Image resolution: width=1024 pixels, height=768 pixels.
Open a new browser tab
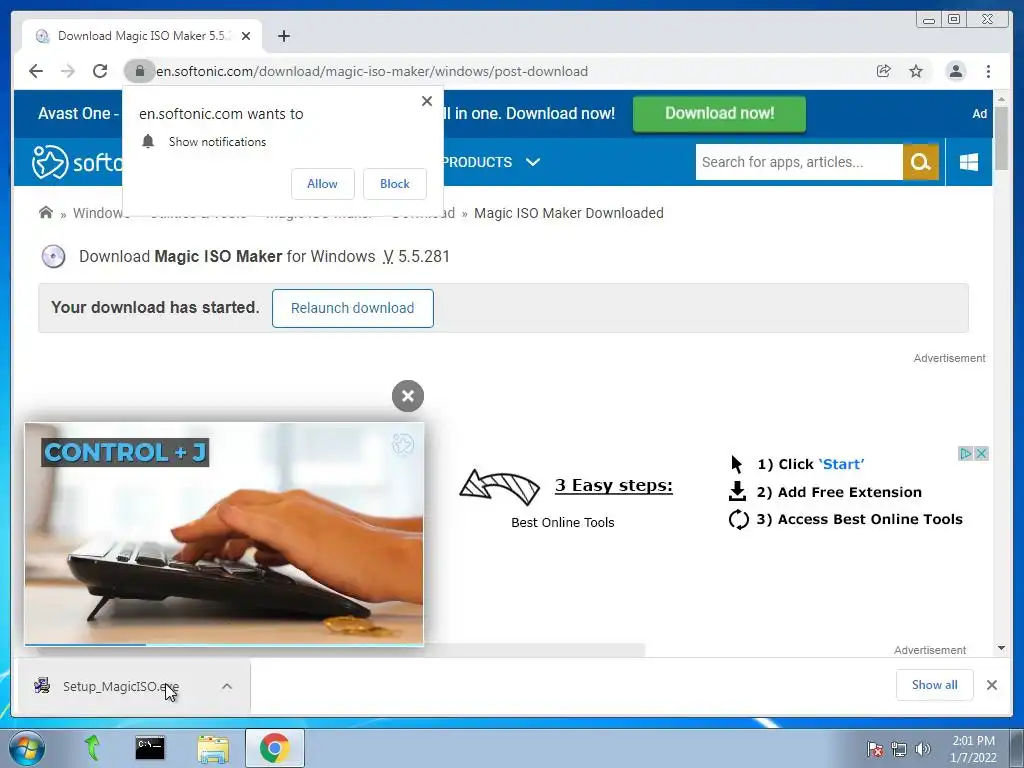pos(283,36)
